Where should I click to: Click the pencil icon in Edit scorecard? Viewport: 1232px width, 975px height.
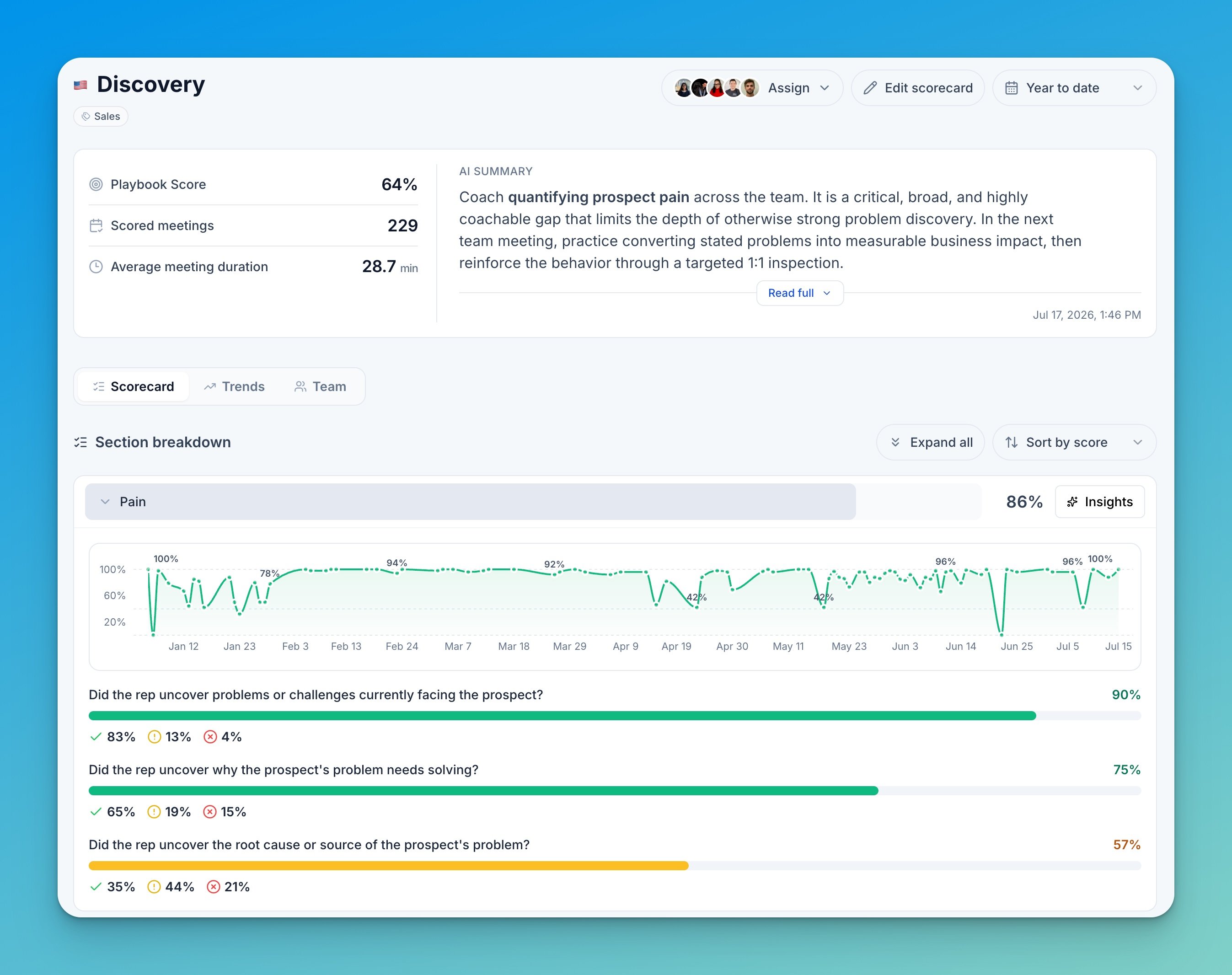tap(869, 88)
